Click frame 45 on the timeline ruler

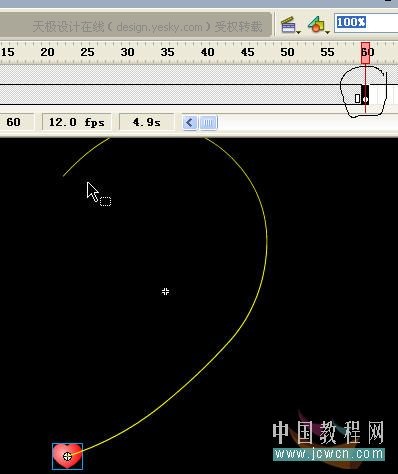(247, 52)
